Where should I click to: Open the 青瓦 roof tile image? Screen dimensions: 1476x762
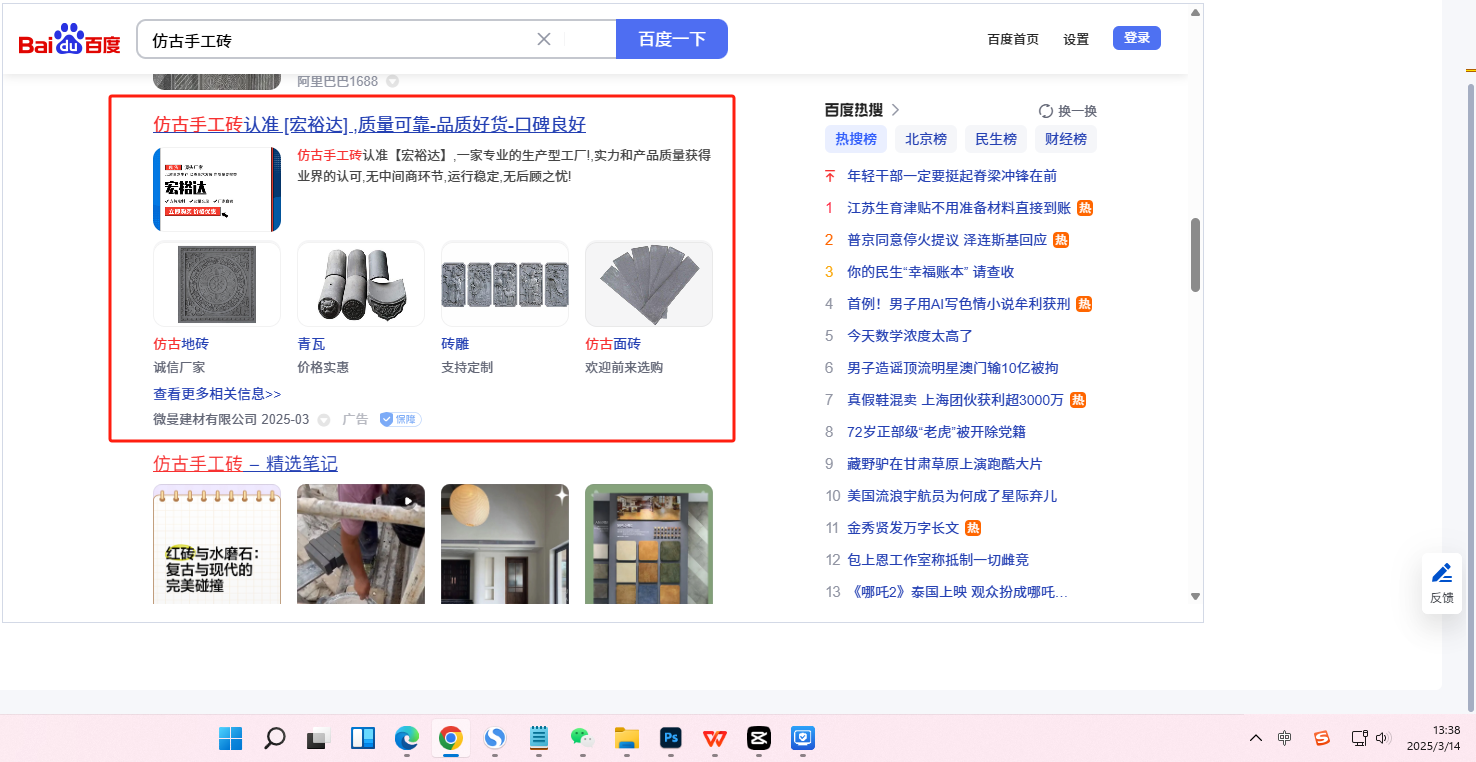pos(361,284)
